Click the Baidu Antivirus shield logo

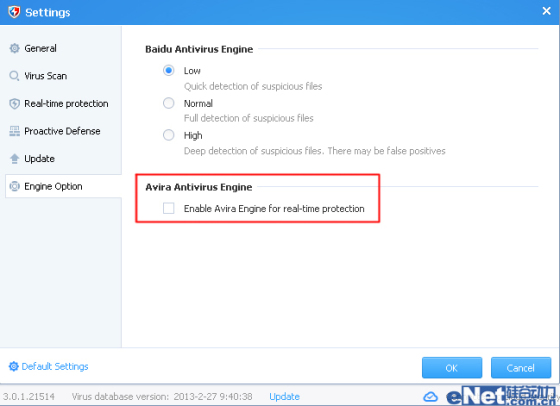point(14,12)
